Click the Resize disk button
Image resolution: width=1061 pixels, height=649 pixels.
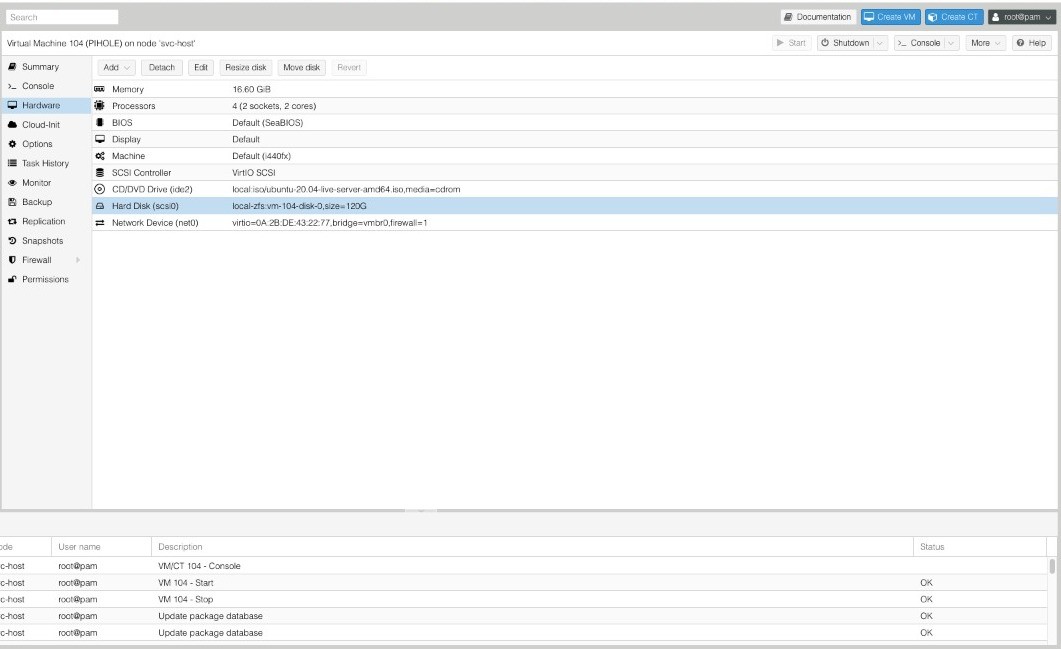(x=245, y=67)
